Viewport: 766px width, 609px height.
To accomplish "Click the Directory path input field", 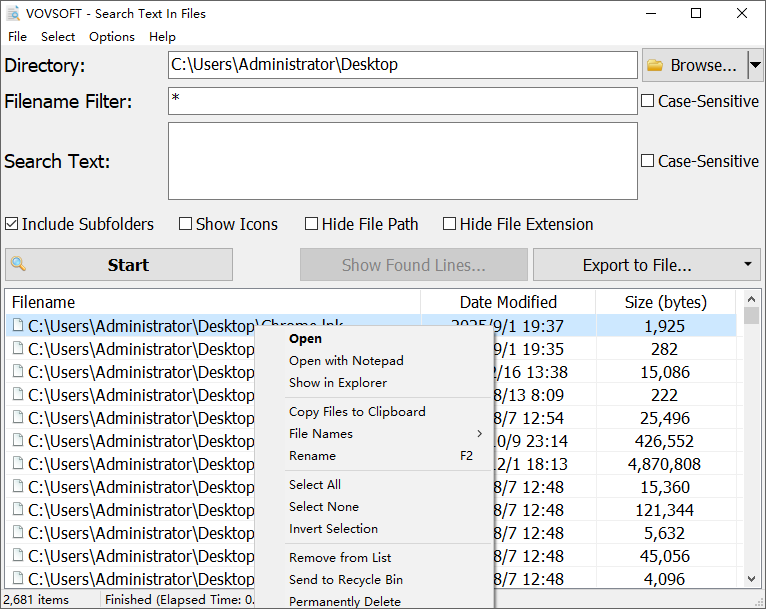I will tap(403, 64).
